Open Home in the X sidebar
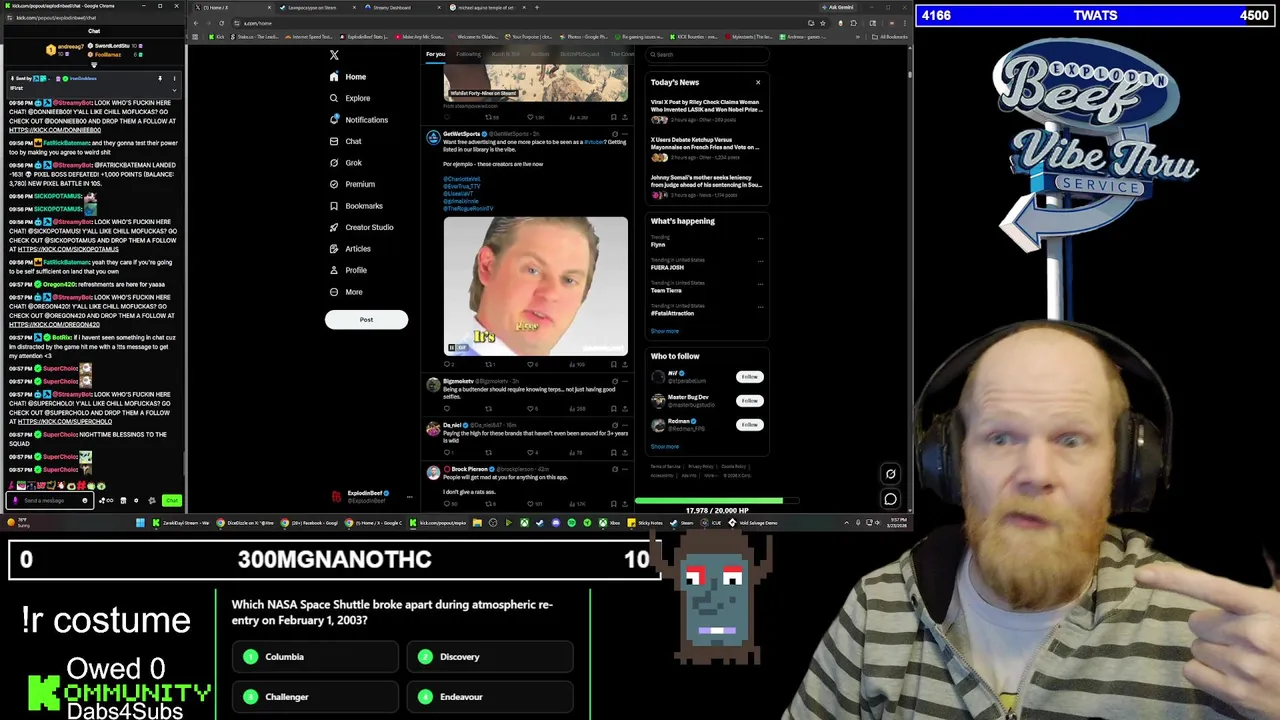Image resolution: width=1280 pixels, height=720 pixels. pyautogui.click(x=348, y=77)
